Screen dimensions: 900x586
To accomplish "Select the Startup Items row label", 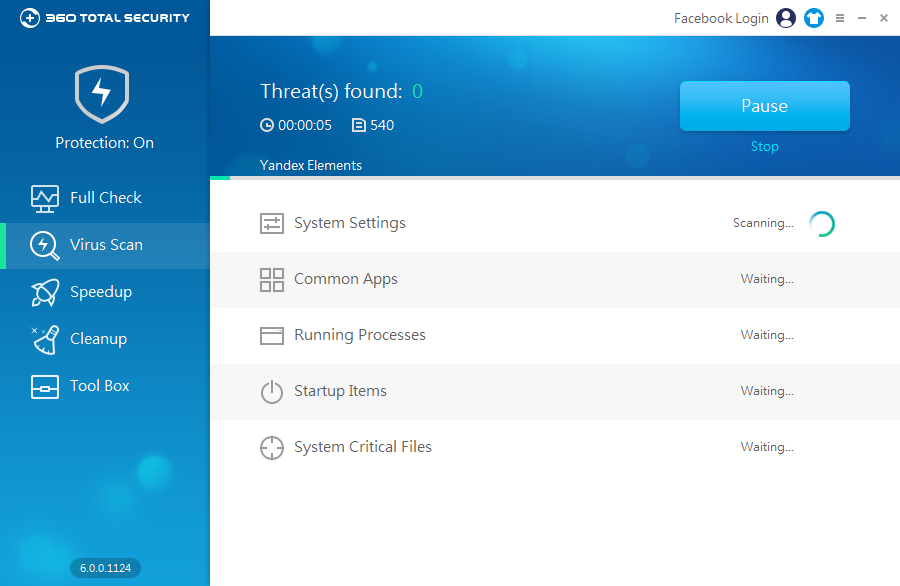I will click(x=340, y=391).
